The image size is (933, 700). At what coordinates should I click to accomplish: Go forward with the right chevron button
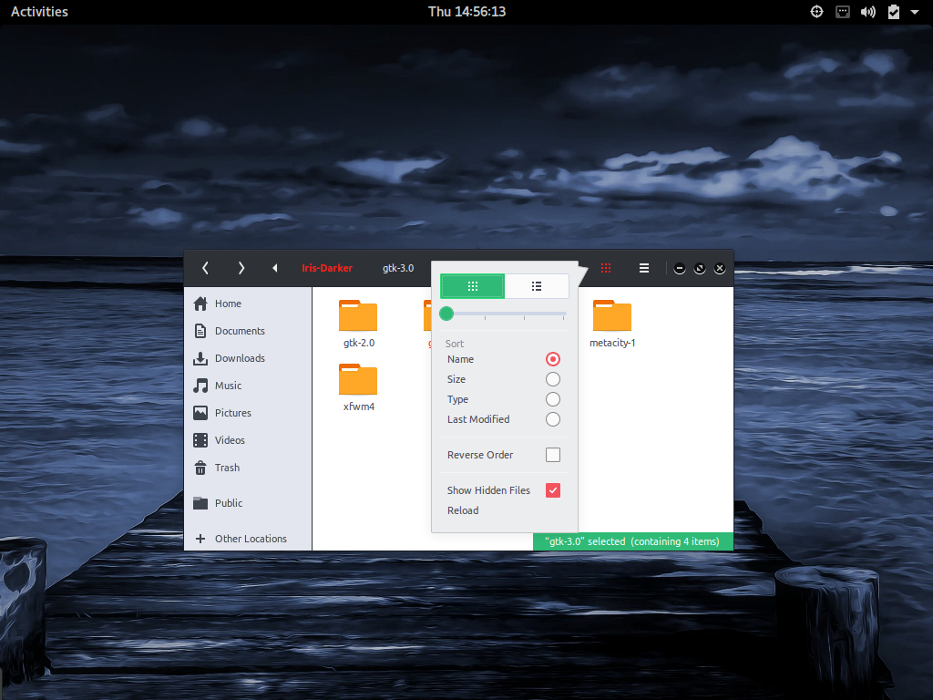tap(241, 268)
